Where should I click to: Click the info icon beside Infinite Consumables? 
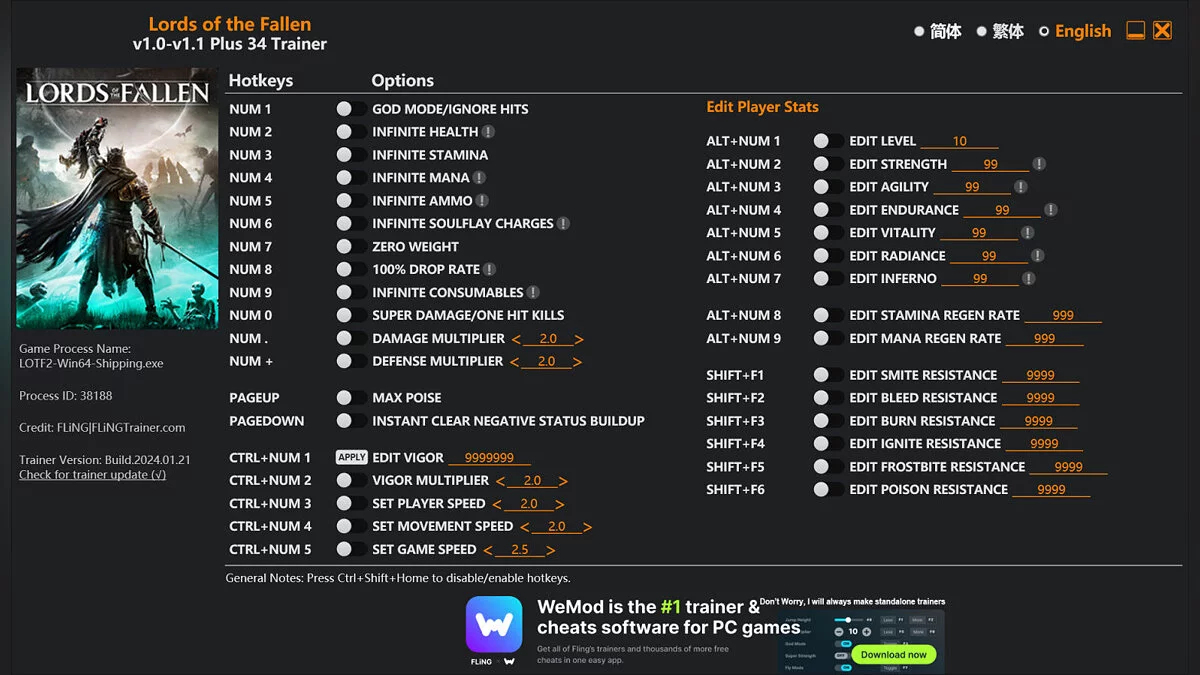point(533,293)
